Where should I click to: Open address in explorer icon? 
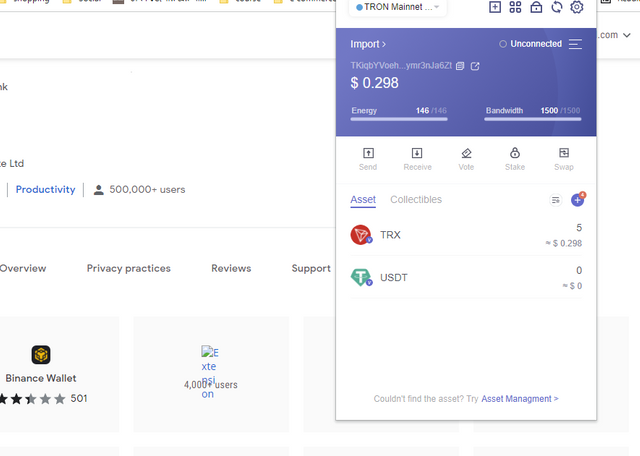pyautogui.click(x=475, y=66)
